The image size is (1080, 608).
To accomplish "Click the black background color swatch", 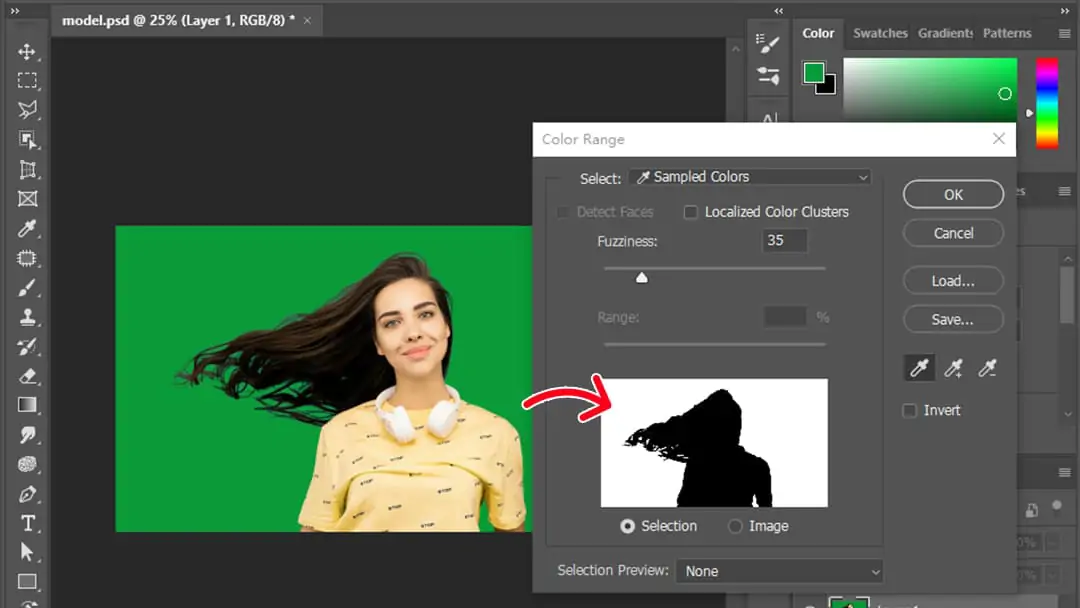I will pos(829,87).
